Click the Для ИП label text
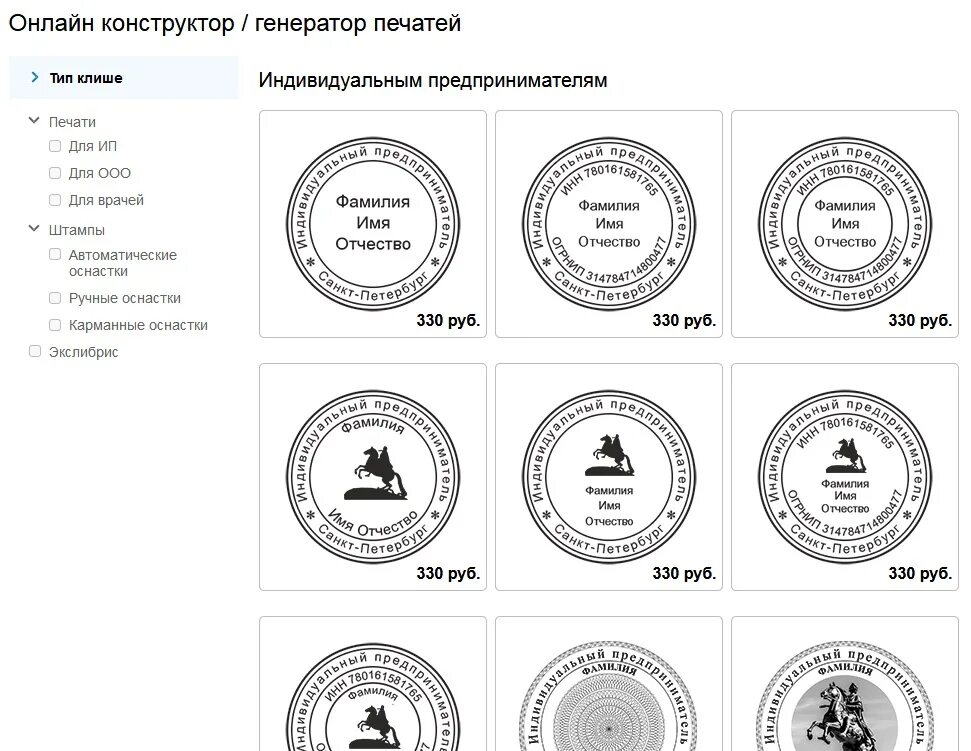Image resolution: width=971 pixels, height=751 pixels. (93, 146)
